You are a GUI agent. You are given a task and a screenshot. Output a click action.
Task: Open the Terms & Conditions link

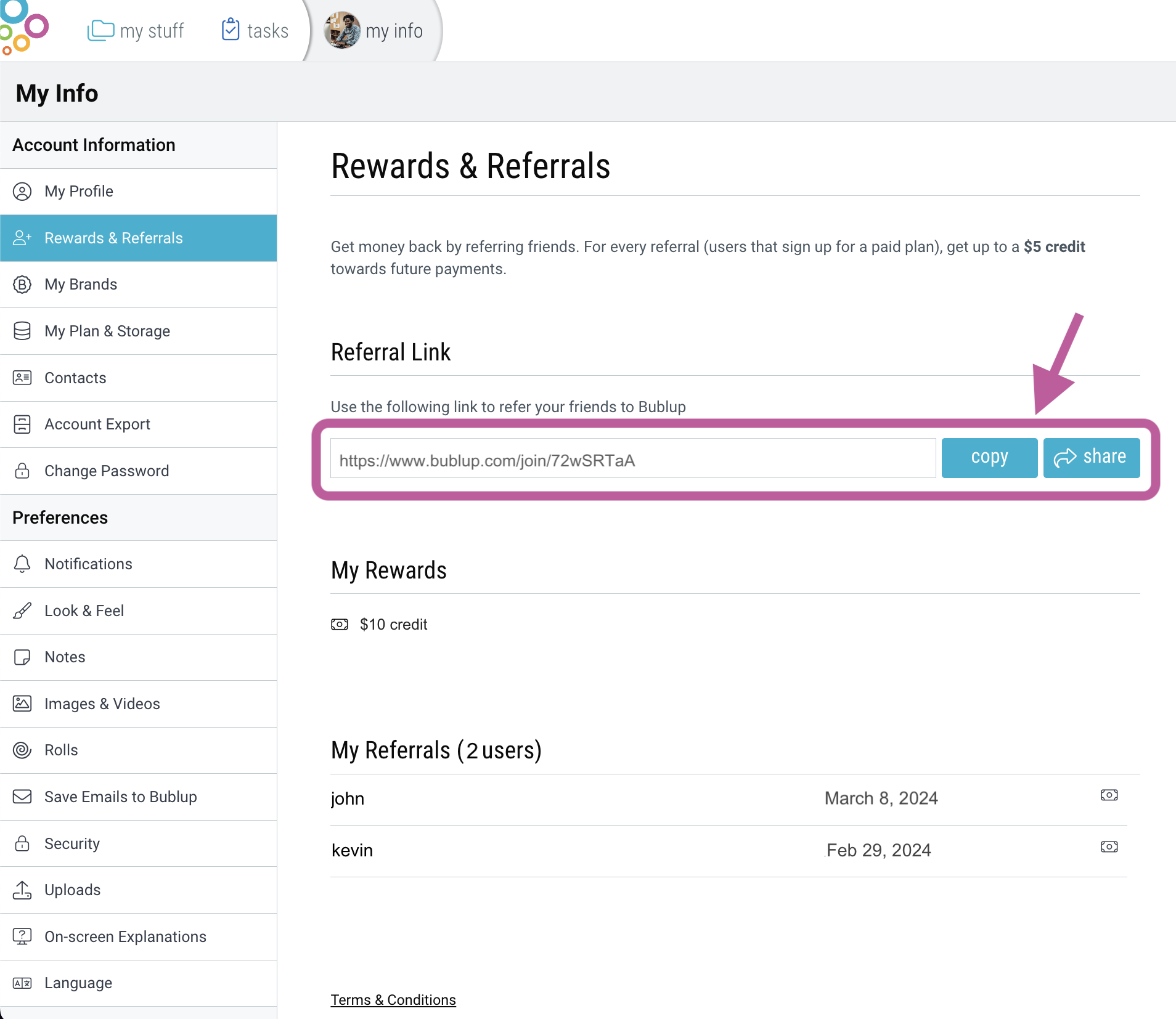(393, 1000)
